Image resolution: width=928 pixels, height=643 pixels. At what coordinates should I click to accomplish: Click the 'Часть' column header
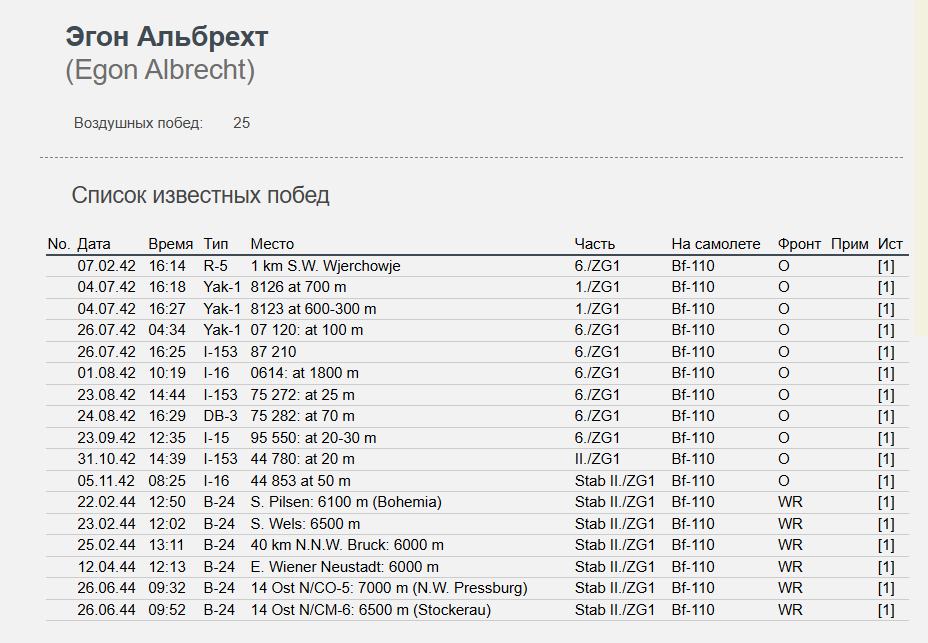coord(595,244)
